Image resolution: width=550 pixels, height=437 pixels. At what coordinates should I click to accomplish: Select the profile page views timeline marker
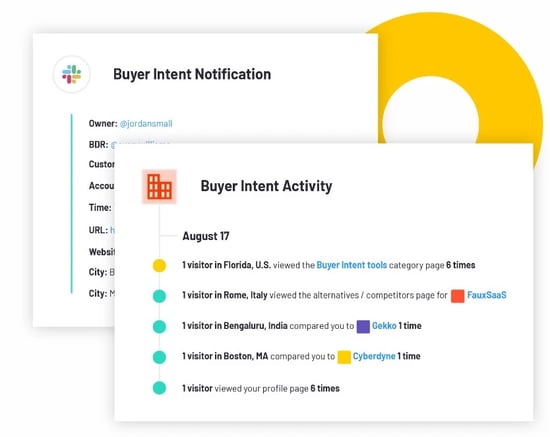(159, 388)
